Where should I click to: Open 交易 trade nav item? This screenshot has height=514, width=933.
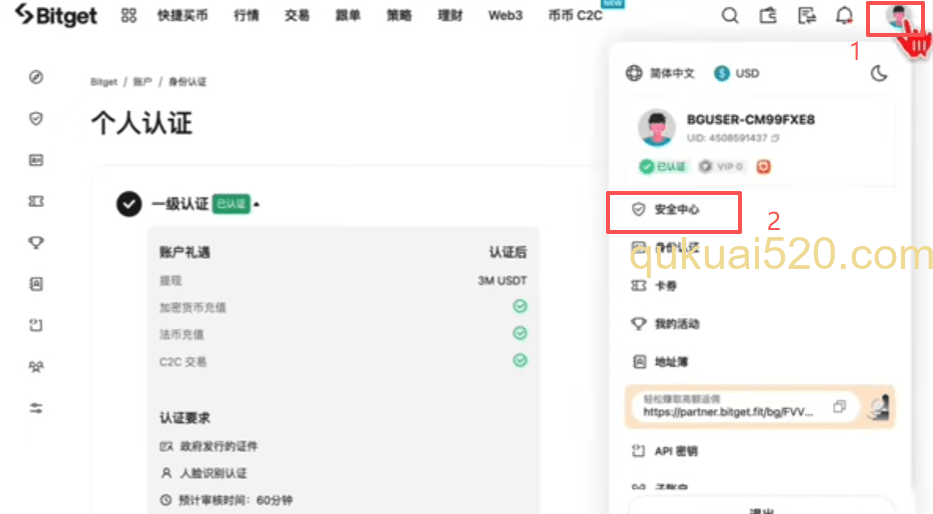[x=297, y=15]
